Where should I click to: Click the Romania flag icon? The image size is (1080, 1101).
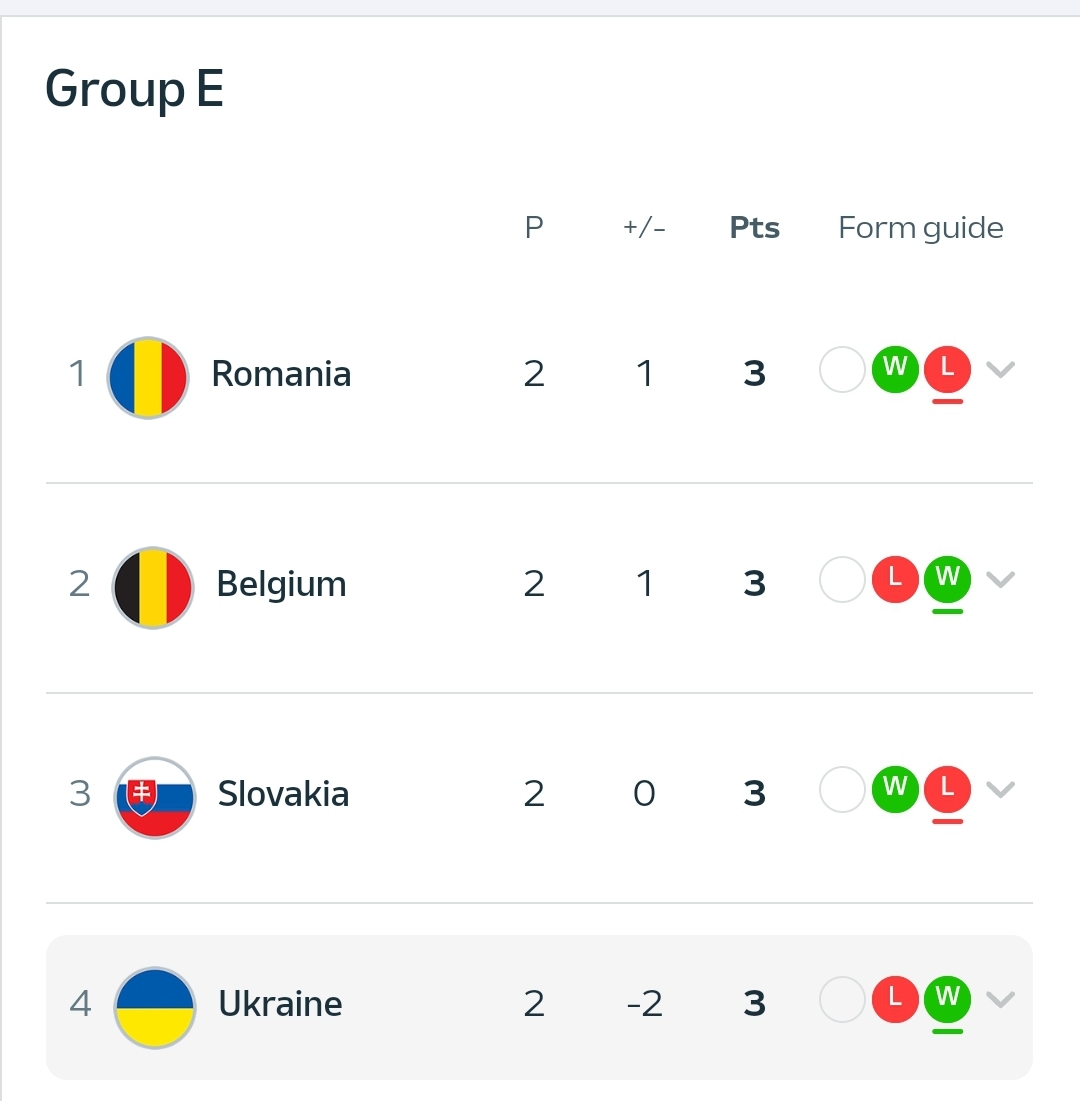coord(148,378)
